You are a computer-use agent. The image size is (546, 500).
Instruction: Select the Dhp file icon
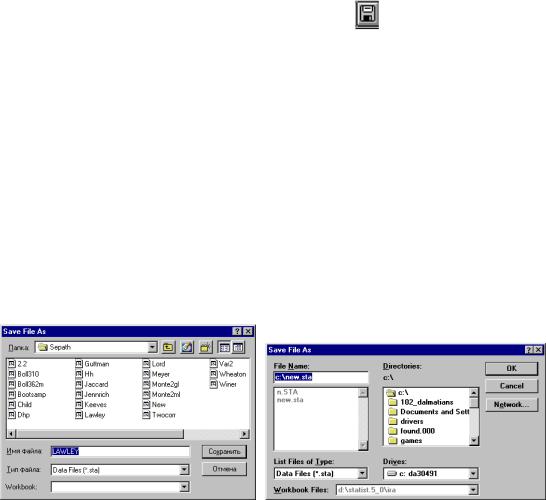(12, 415)
